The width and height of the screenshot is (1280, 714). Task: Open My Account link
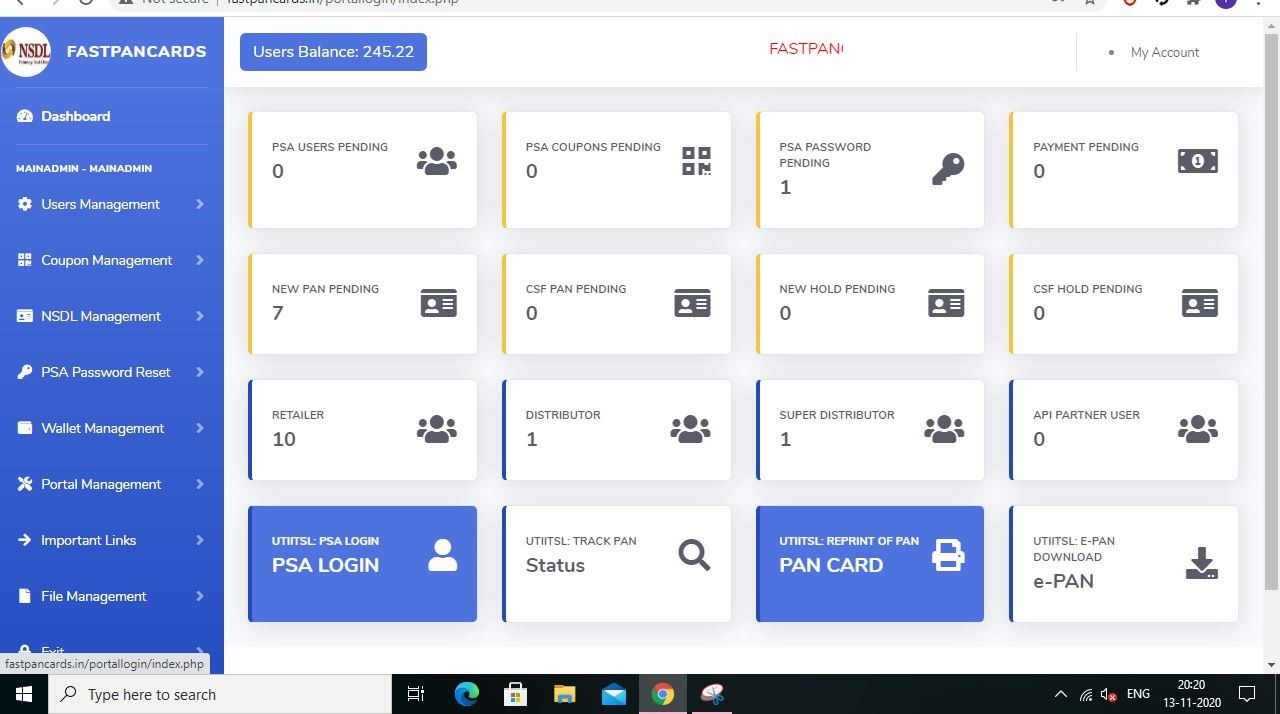(x=1164, y=52)
